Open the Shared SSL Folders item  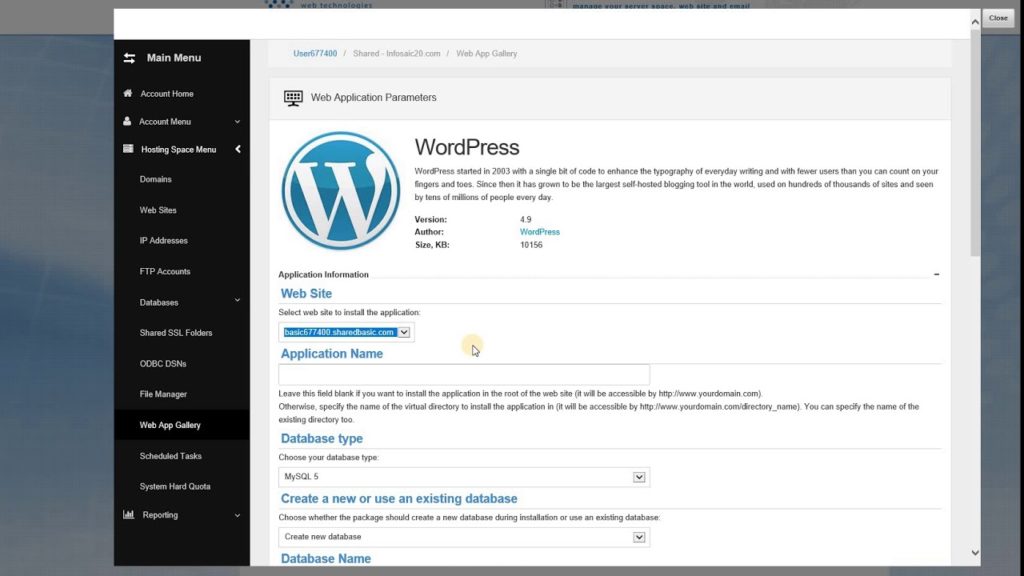pos(176,332)
